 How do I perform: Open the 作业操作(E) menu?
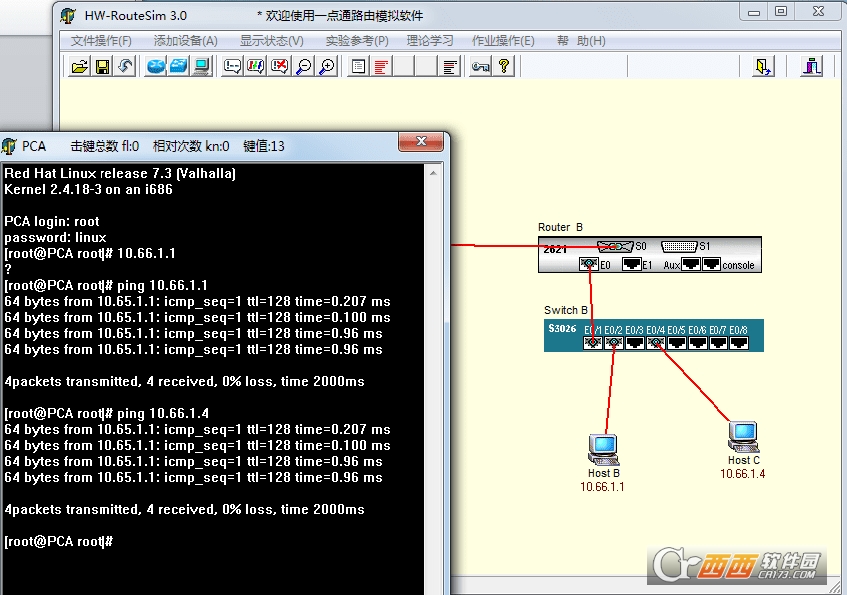(x=503, y=41)
